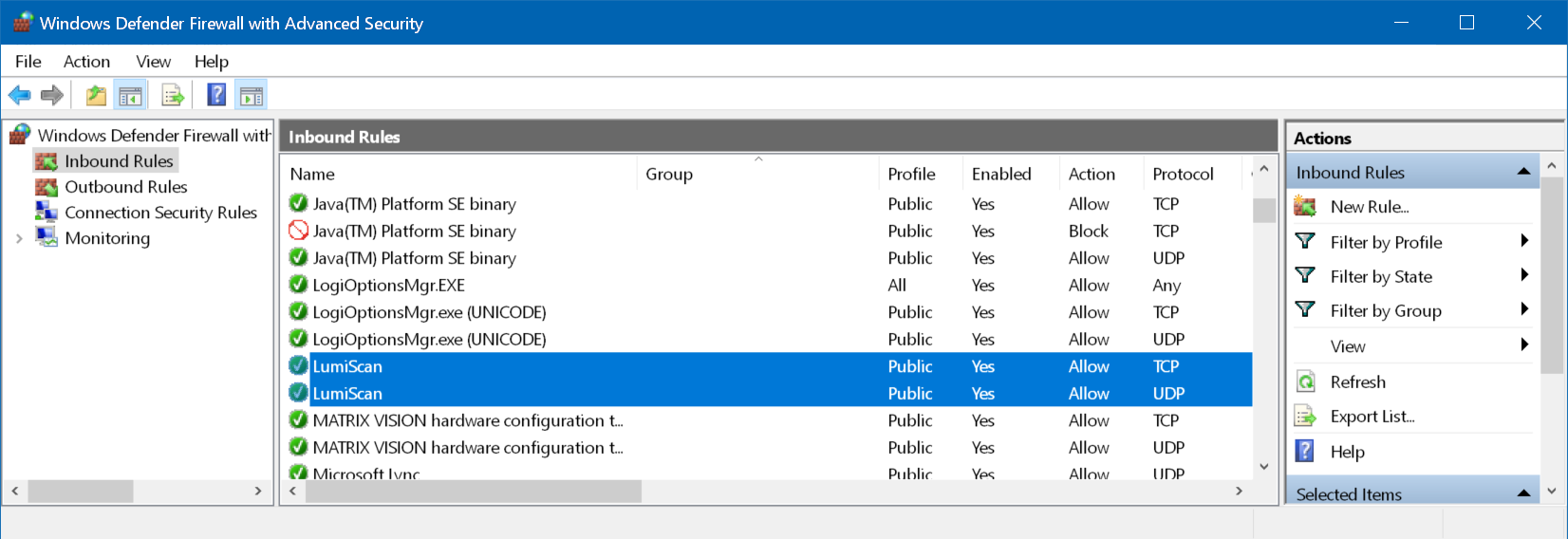Toggle the Show/Hide Console Tree icon
Image resolution: width=1568 pixels, height=539 pixels.
(130, 95)
